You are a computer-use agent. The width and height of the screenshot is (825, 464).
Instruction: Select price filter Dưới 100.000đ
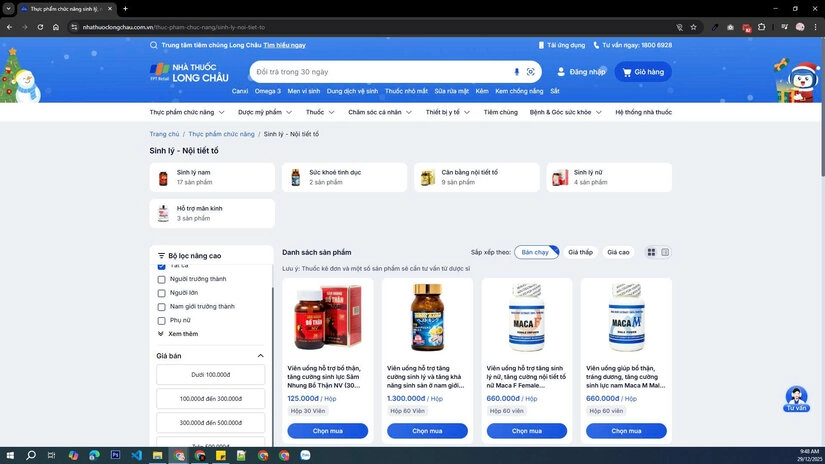tap(210, 375)
